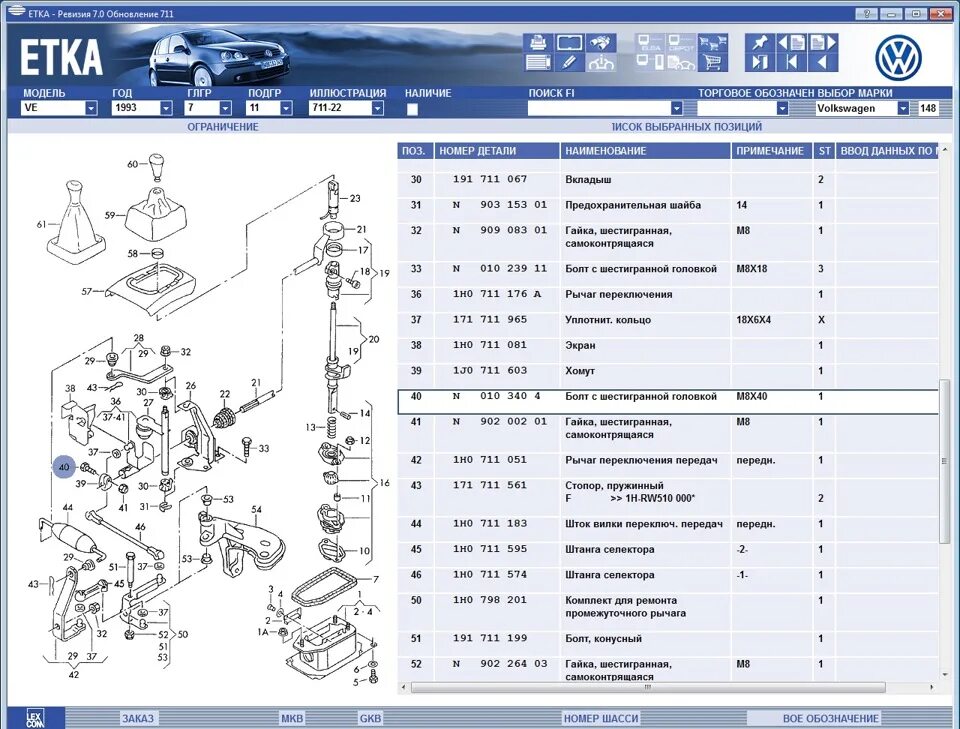Open the ТОРГОВОЕ ОБОЗНАЧЕНИЕ dropdown arrow
Viewport: 960px width, 729px height.
782,108
